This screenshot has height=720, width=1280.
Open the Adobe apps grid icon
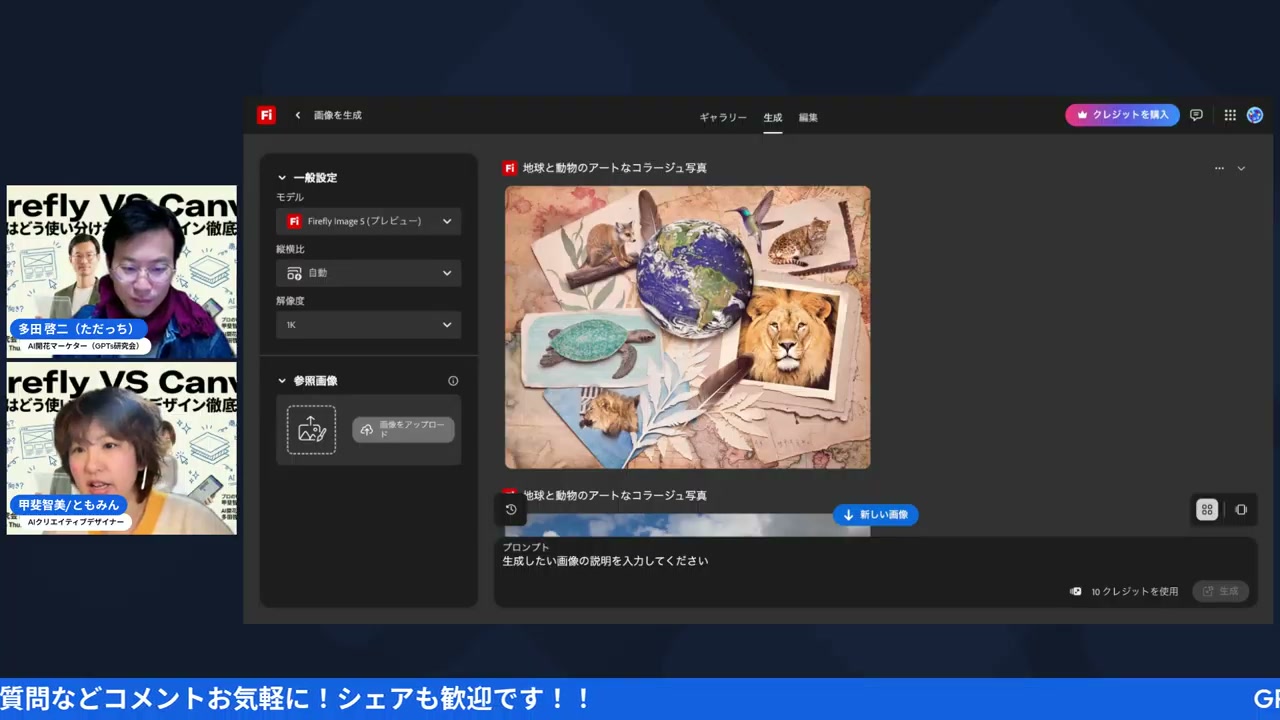[1230, 115]
